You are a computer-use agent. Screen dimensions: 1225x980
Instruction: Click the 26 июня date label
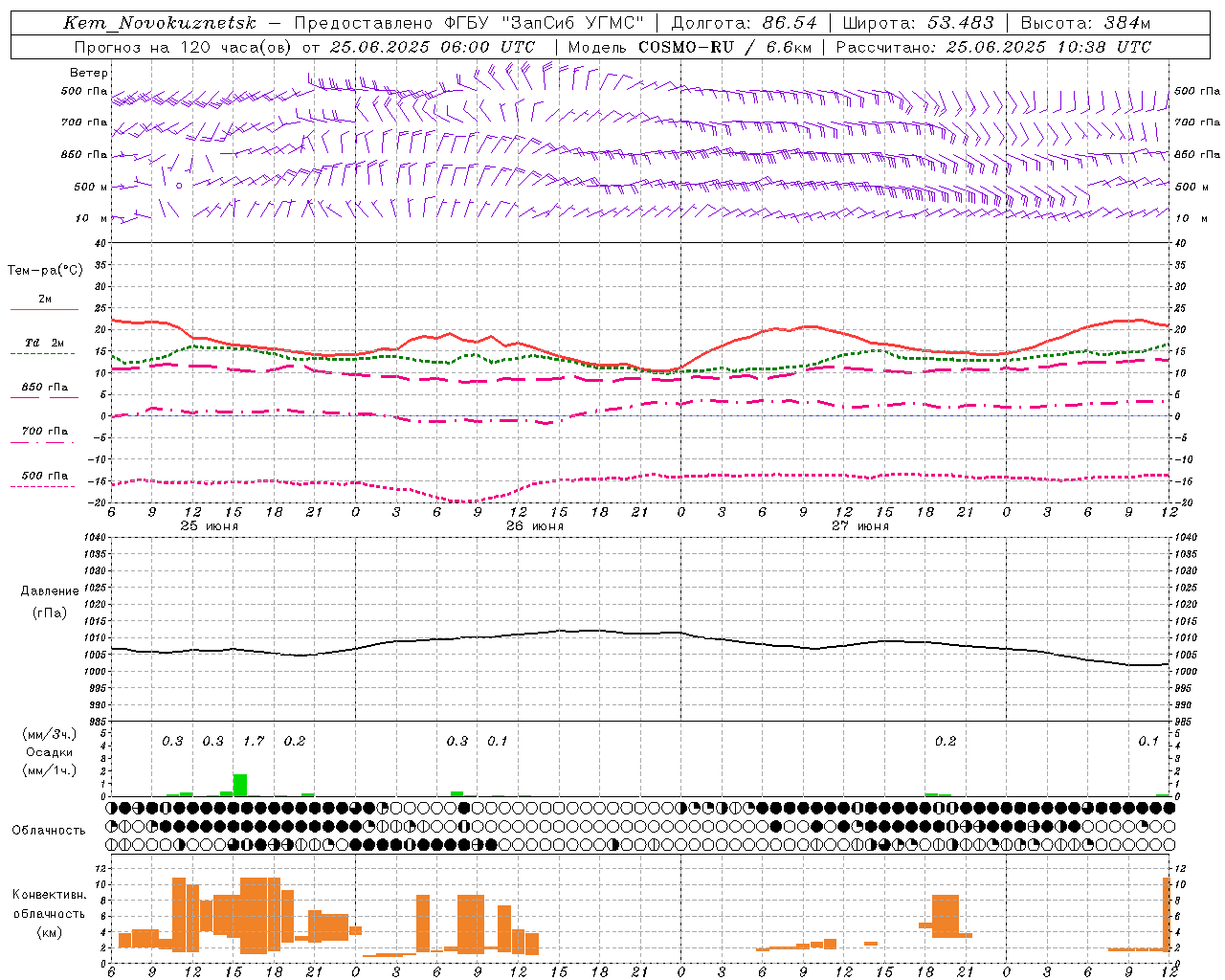coord(535,526)
